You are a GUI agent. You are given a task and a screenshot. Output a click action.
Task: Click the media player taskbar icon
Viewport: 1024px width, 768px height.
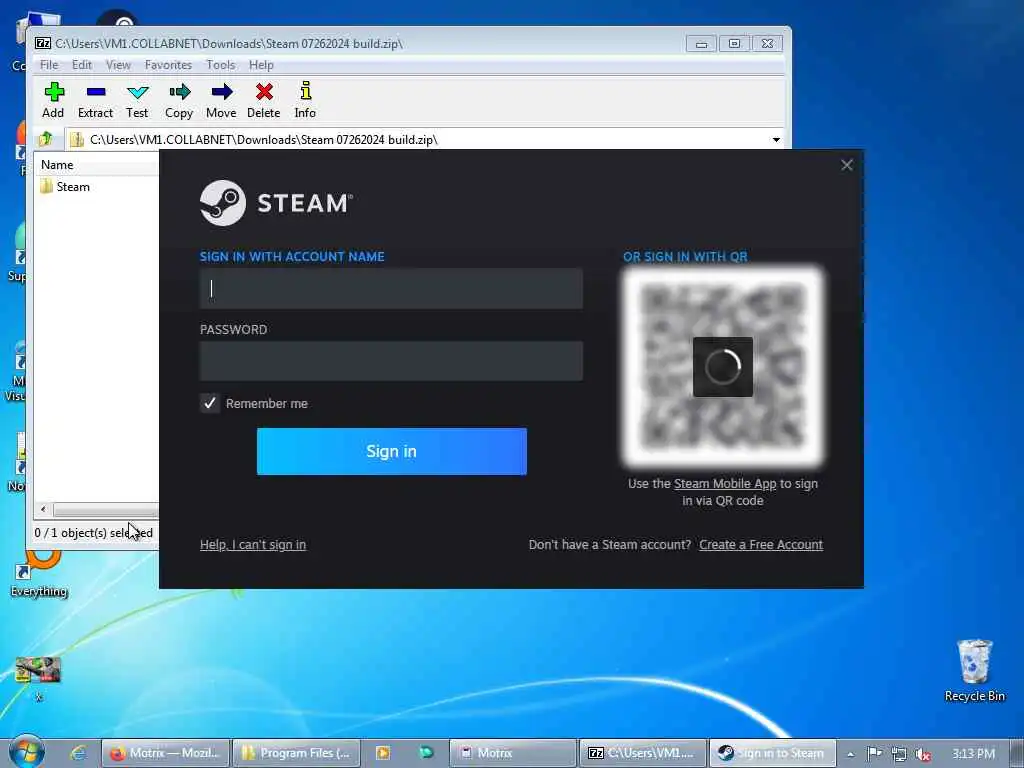tap(383, 753)
